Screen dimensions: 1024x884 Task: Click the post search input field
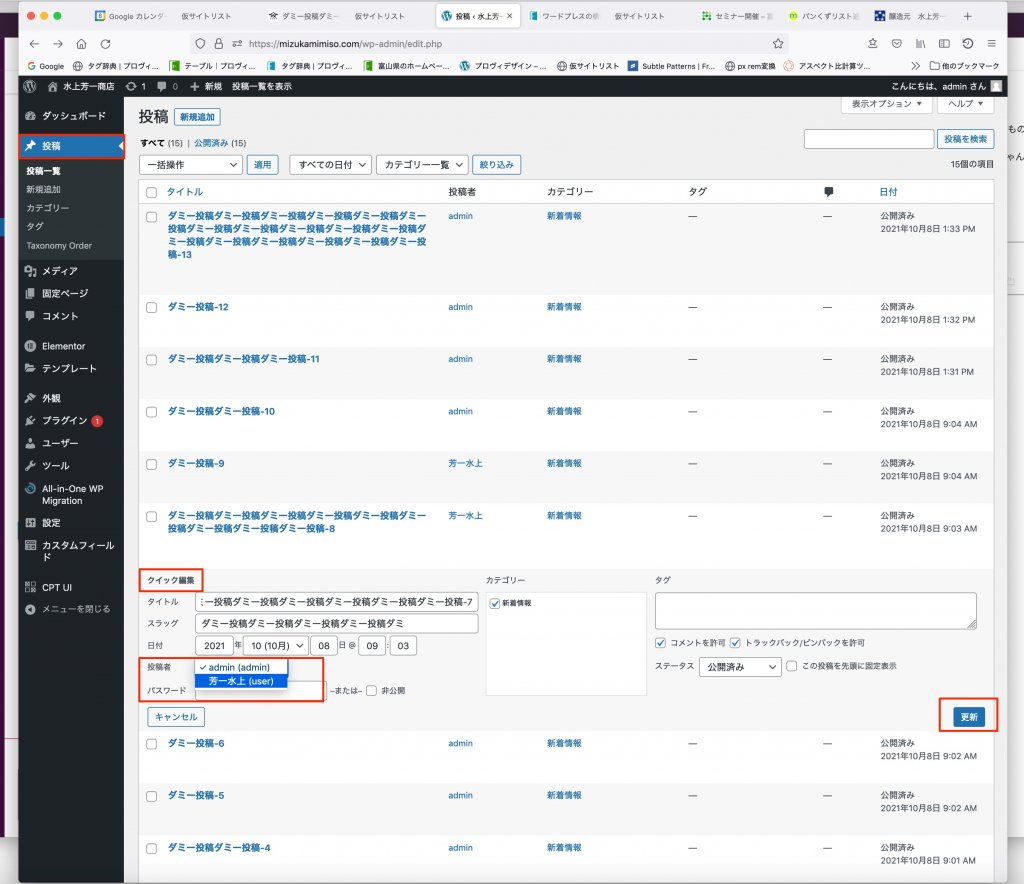[x=868, y=139]
